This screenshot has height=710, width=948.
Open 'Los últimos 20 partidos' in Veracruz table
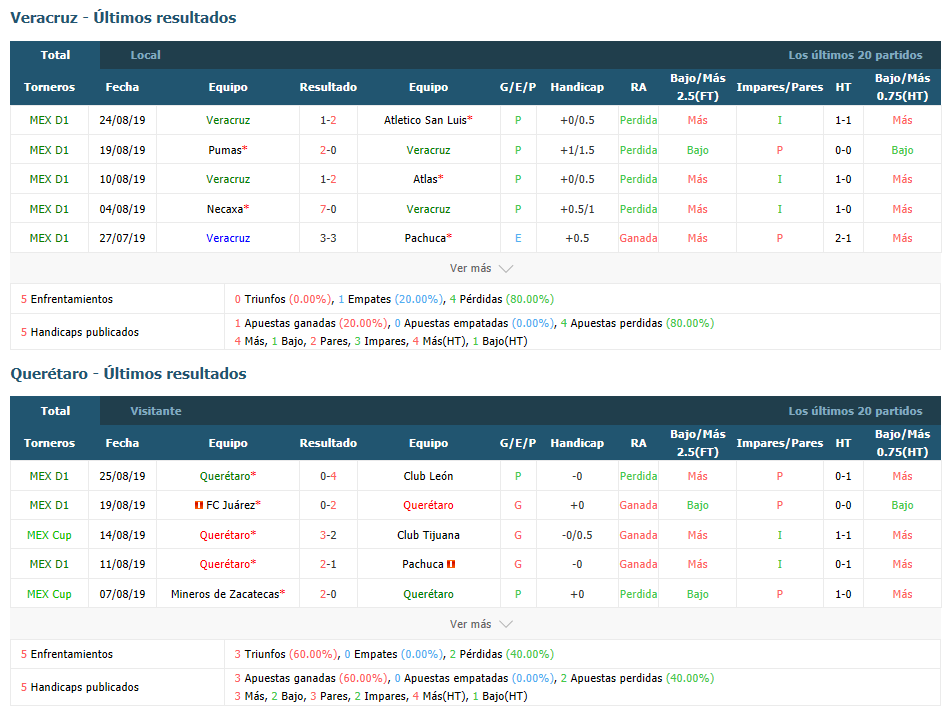coord(855,55)
